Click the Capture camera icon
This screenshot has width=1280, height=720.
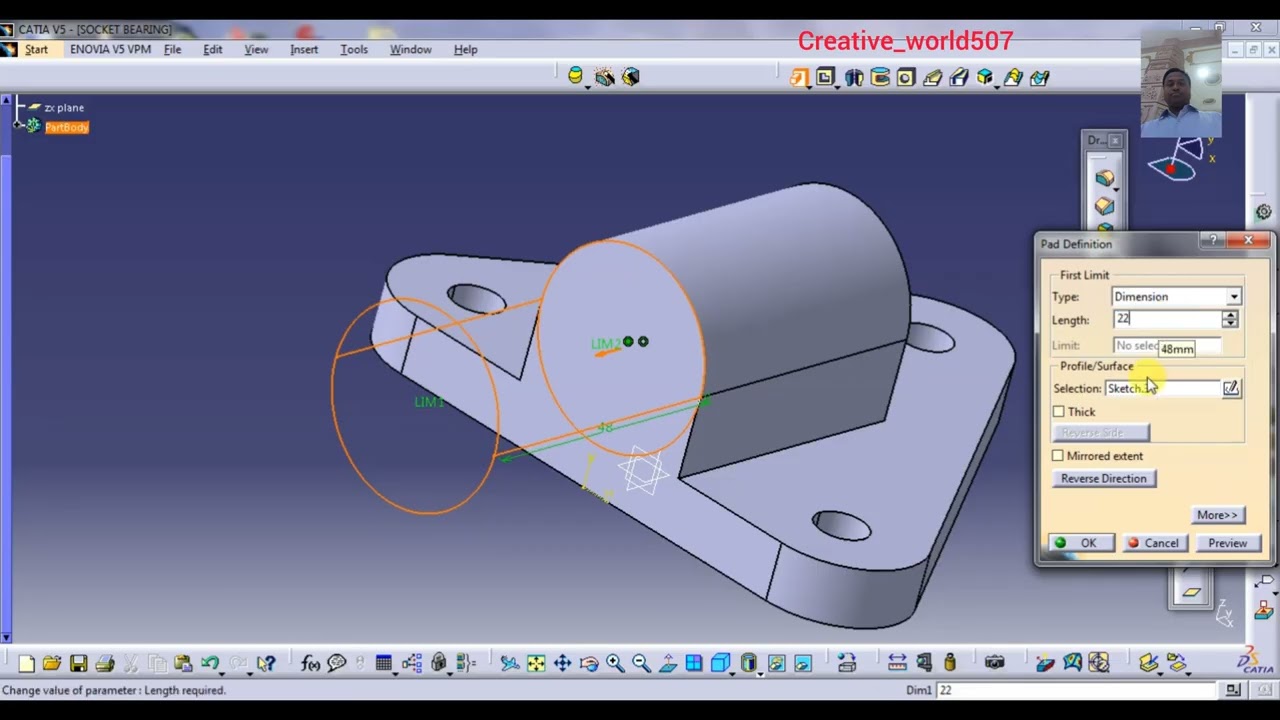[994, 663]
